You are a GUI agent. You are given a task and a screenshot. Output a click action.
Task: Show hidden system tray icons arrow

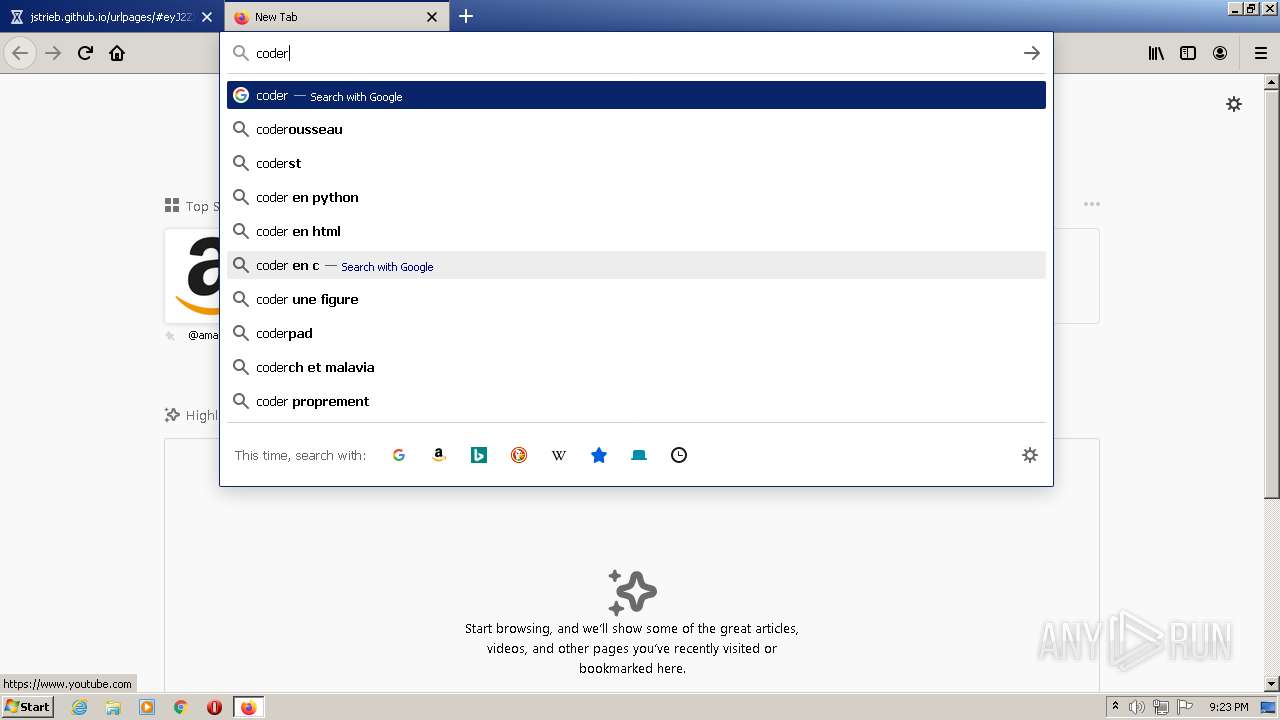coord(1115,707)
